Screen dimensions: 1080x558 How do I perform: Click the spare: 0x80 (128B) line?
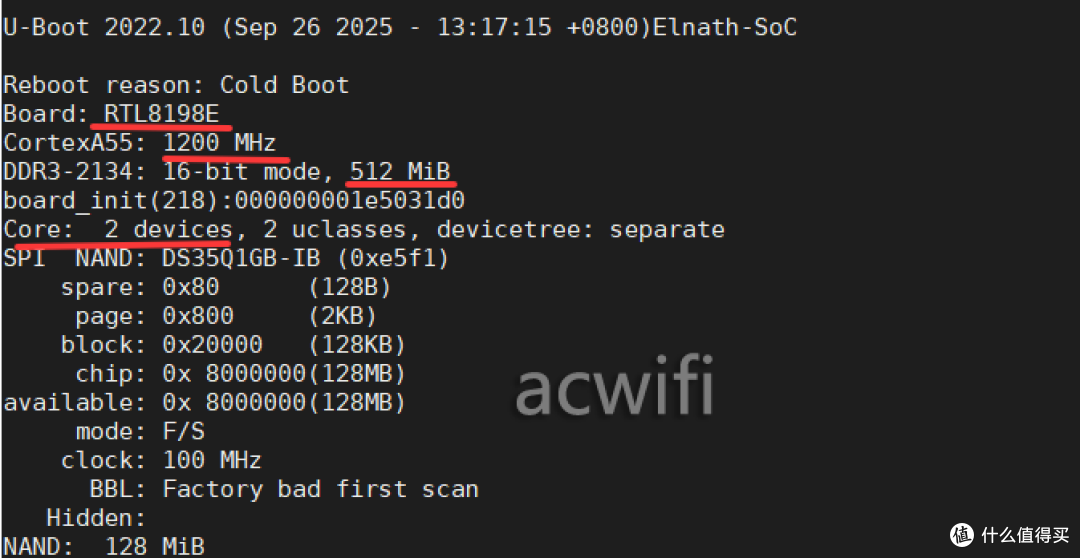pos(226,287)
